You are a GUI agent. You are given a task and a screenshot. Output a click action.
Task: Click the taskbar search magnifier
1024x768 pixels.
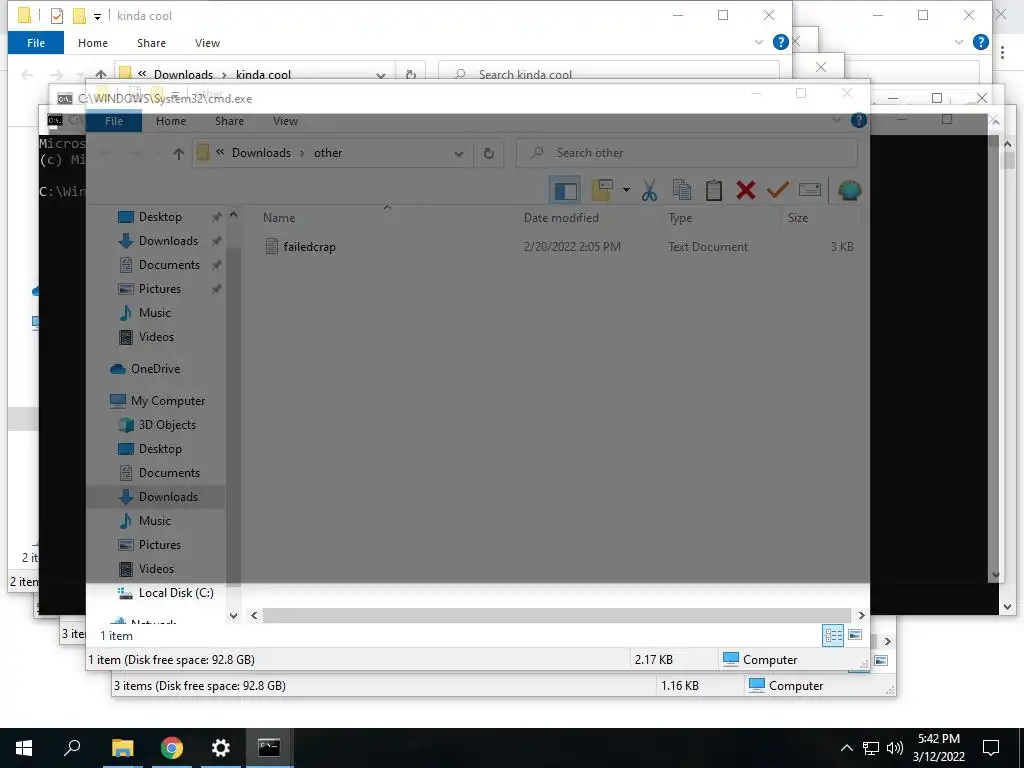click(x=72, y=748)
